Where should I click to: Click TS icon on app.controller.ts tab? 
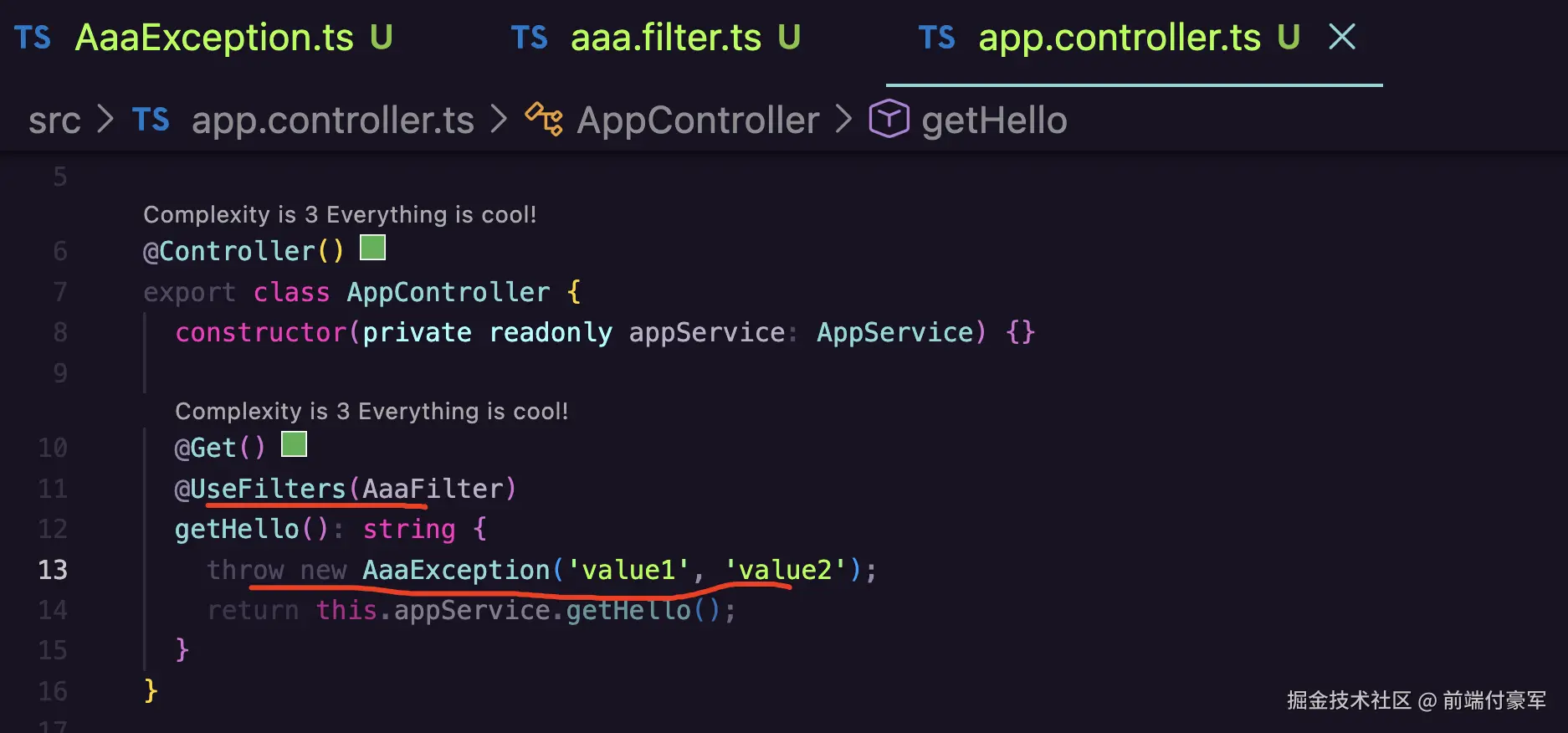pos(936,38)
